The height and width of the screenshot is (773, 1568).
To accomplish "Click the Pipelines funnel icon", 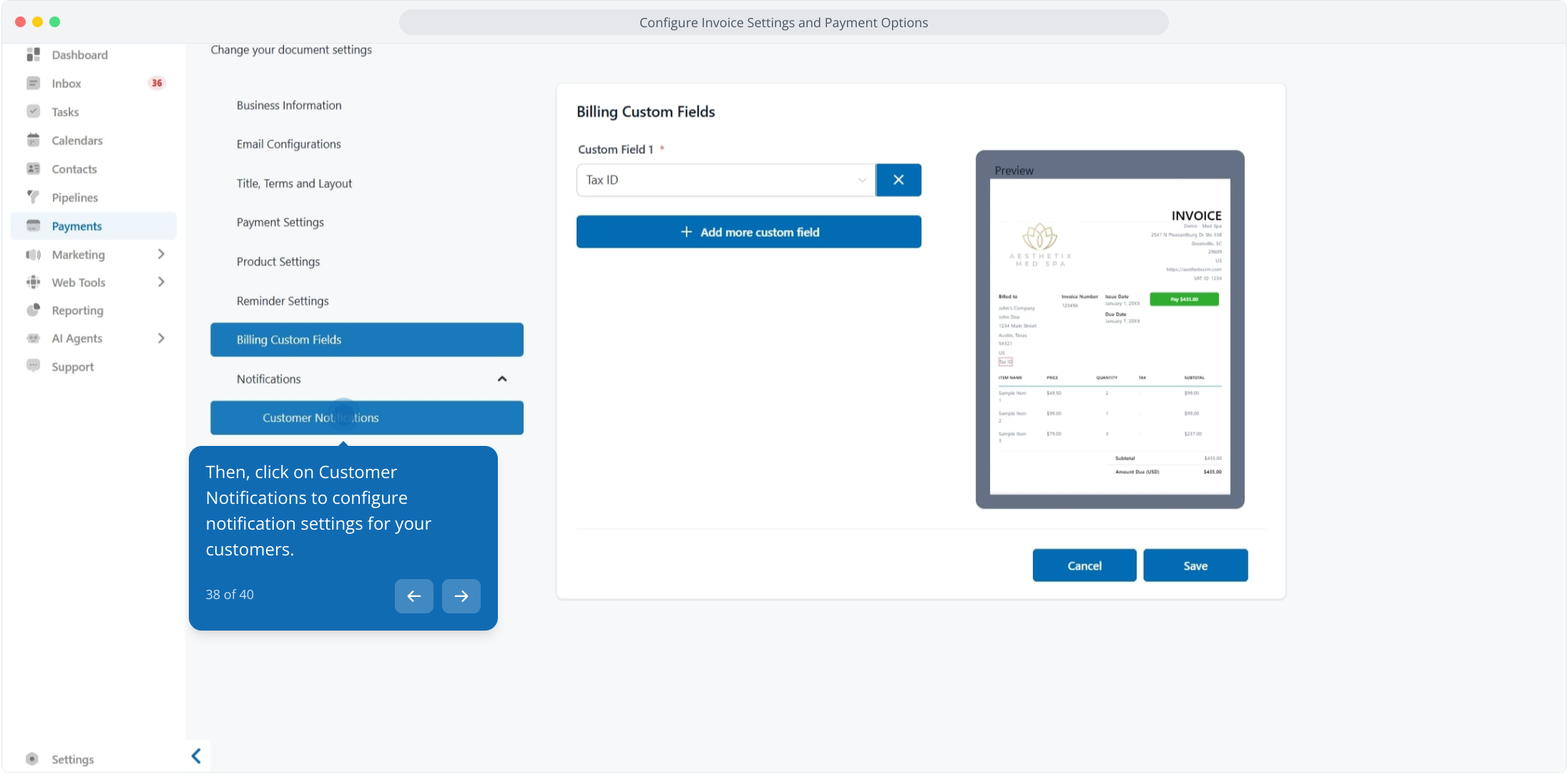I will (33, 197).
